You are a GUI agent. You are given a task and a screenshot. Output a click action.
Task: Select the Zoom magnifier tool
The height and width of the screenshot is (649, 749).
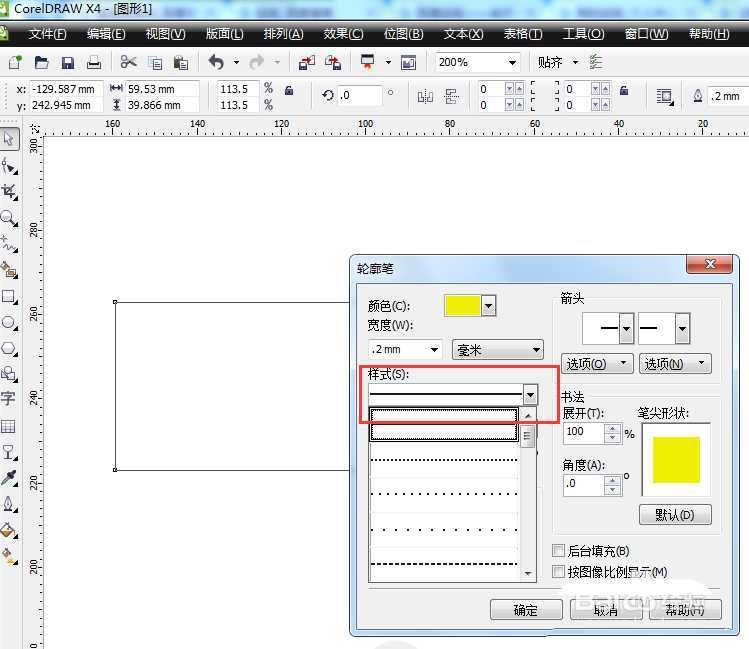click(9, 217)
